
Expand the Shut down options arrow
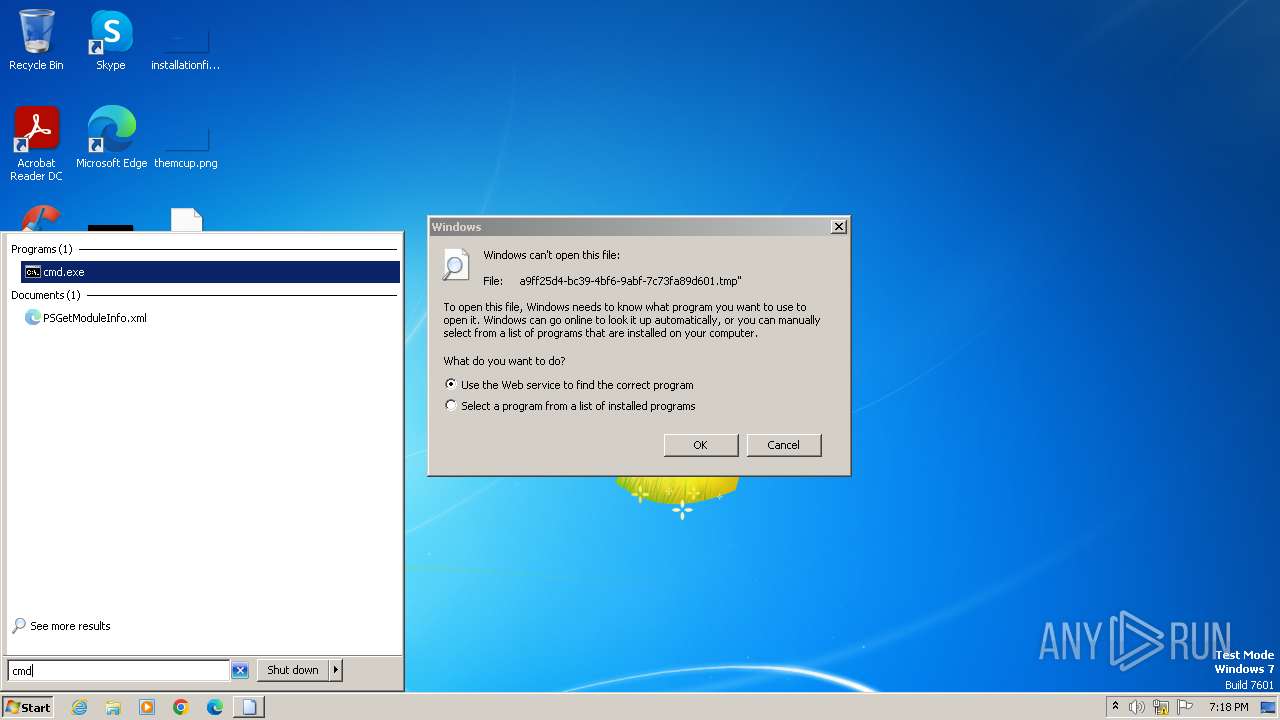pyautogui.click(x=336, y=670)
